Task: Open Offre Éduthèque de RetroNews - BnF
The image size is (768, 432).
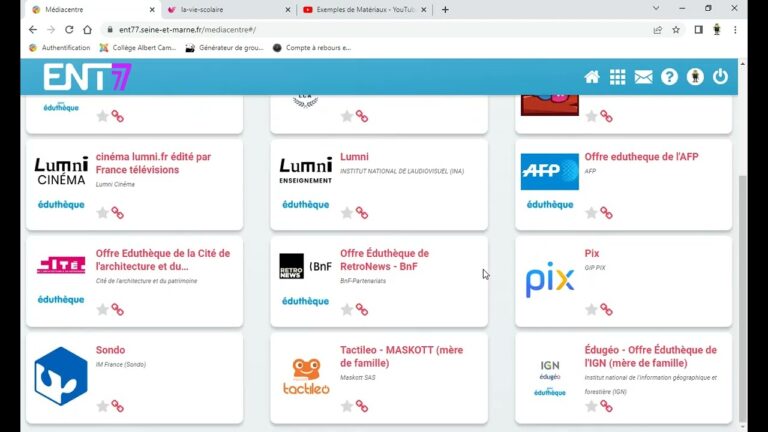Action: tap(384, 260)
